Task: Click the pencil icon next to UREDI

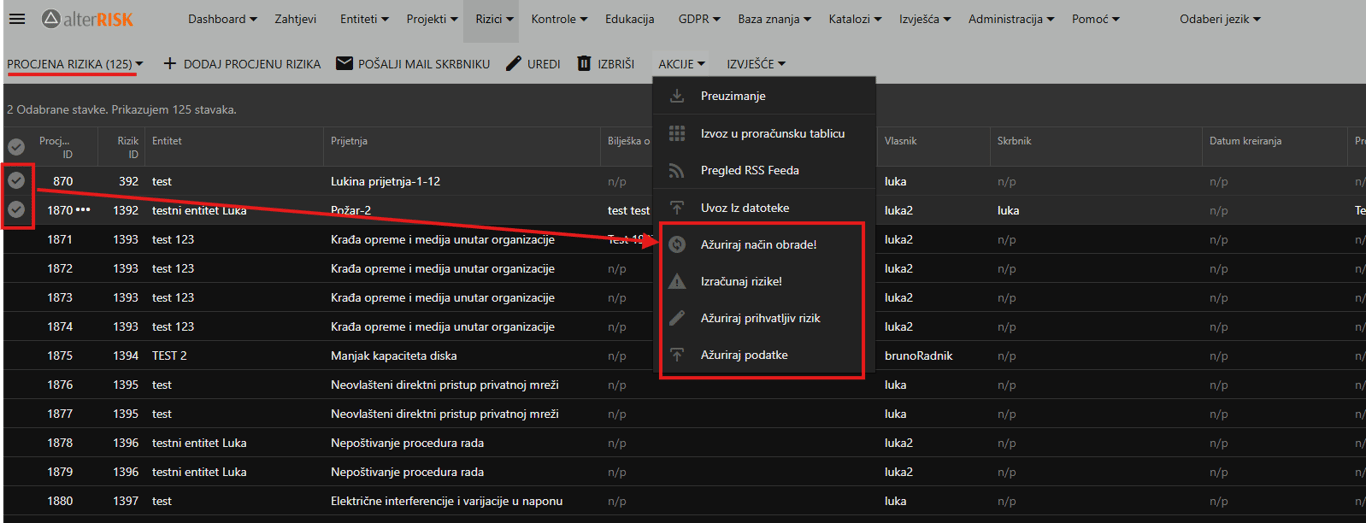Action: [514, 64]
